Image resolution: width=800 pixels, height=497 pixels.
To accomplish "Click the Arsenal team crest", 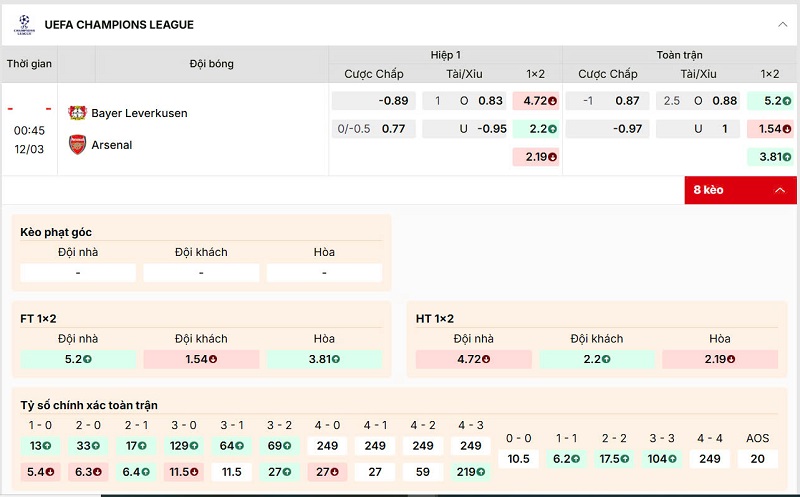I will point(77,145).
